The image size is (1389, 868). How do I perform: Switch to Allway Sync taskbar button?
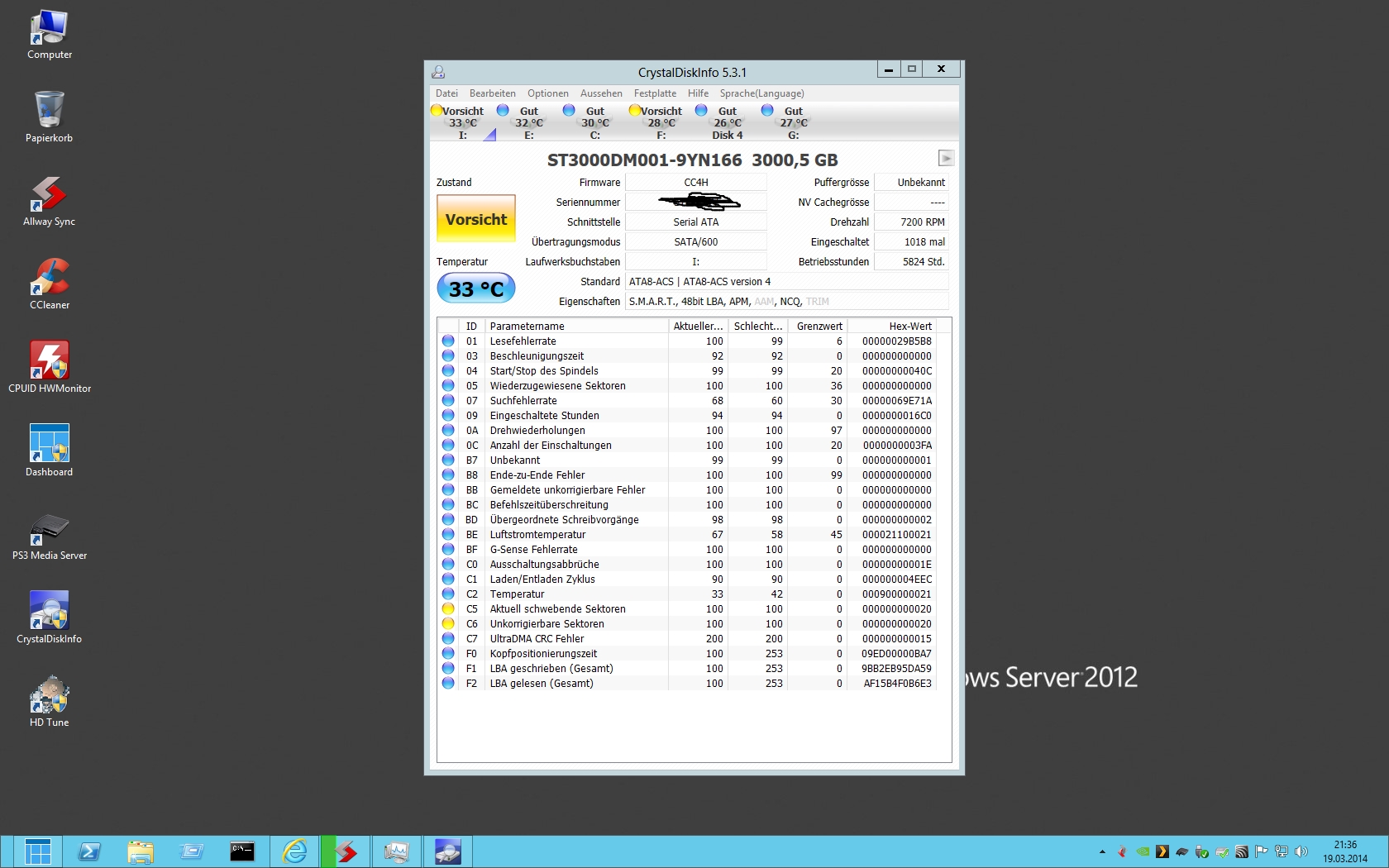pyautogui.click(x=345, y=851)
